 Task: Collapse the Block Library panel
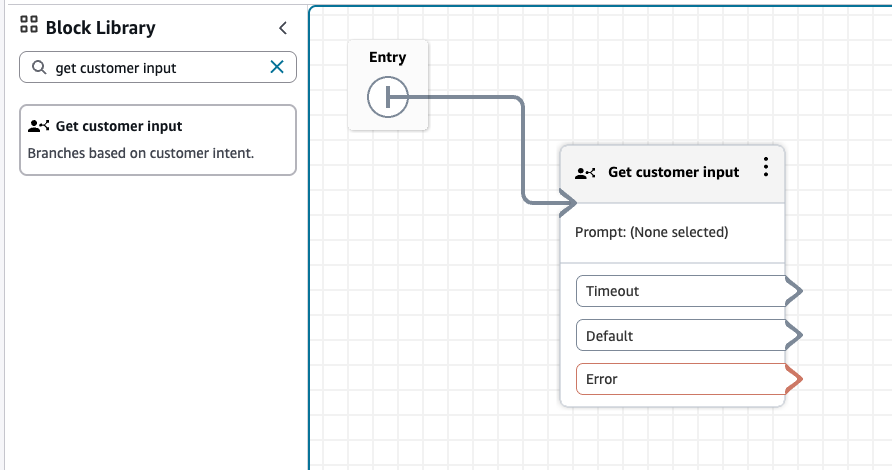(x=283, y=28)
